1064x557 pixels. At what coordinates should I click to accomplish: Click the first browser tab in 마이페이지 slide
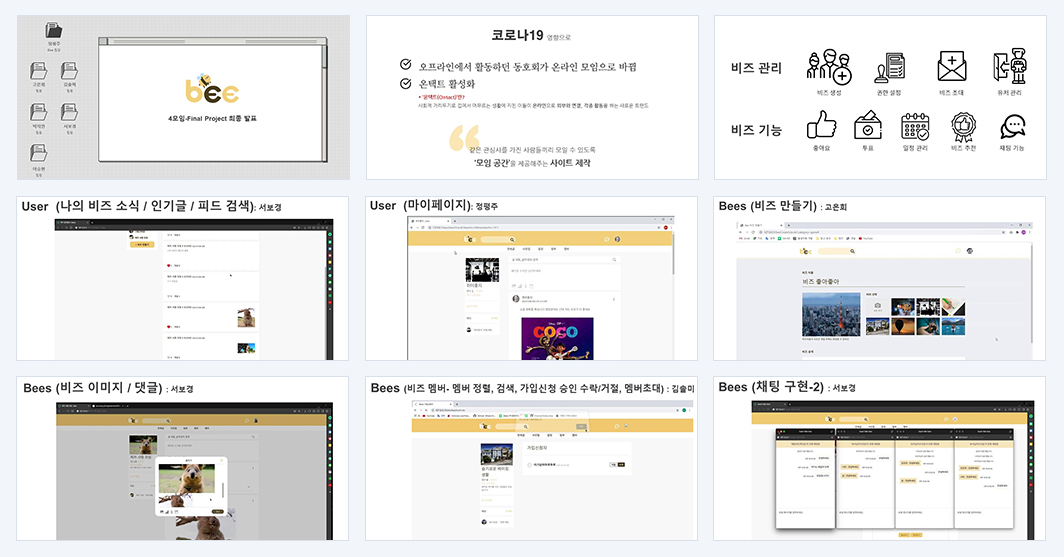(x=428, y=220)
